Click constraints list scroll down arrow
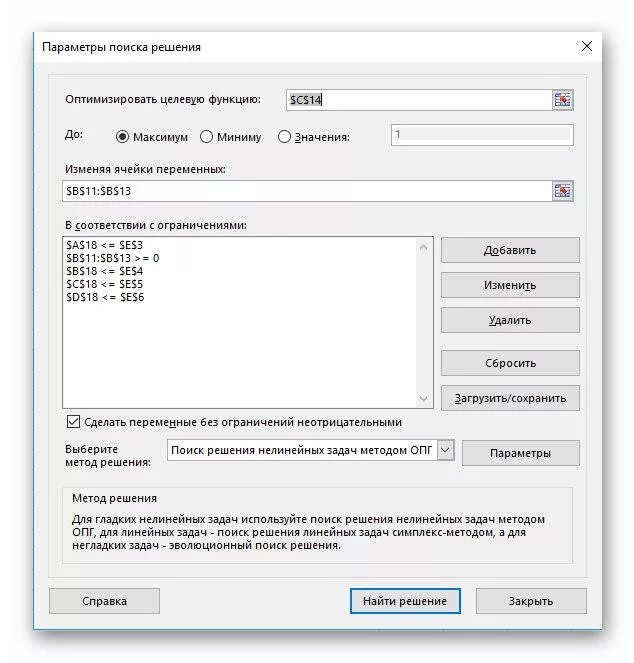The image size is (634, 663). point(423,398)
